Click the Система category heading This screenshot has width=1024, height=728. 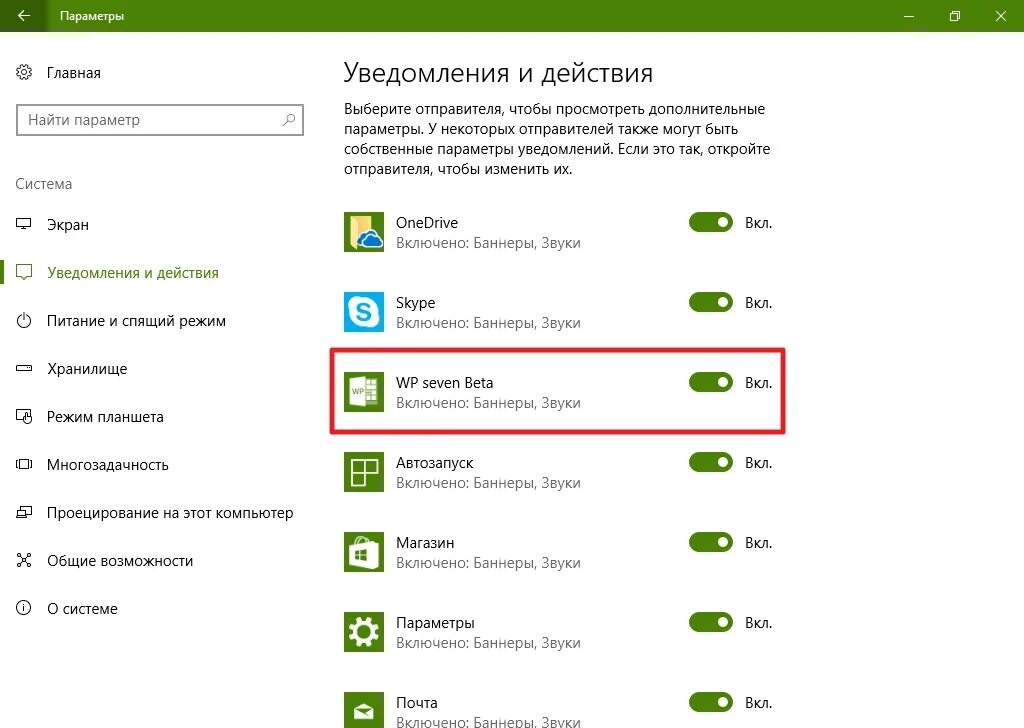(44, 184)
